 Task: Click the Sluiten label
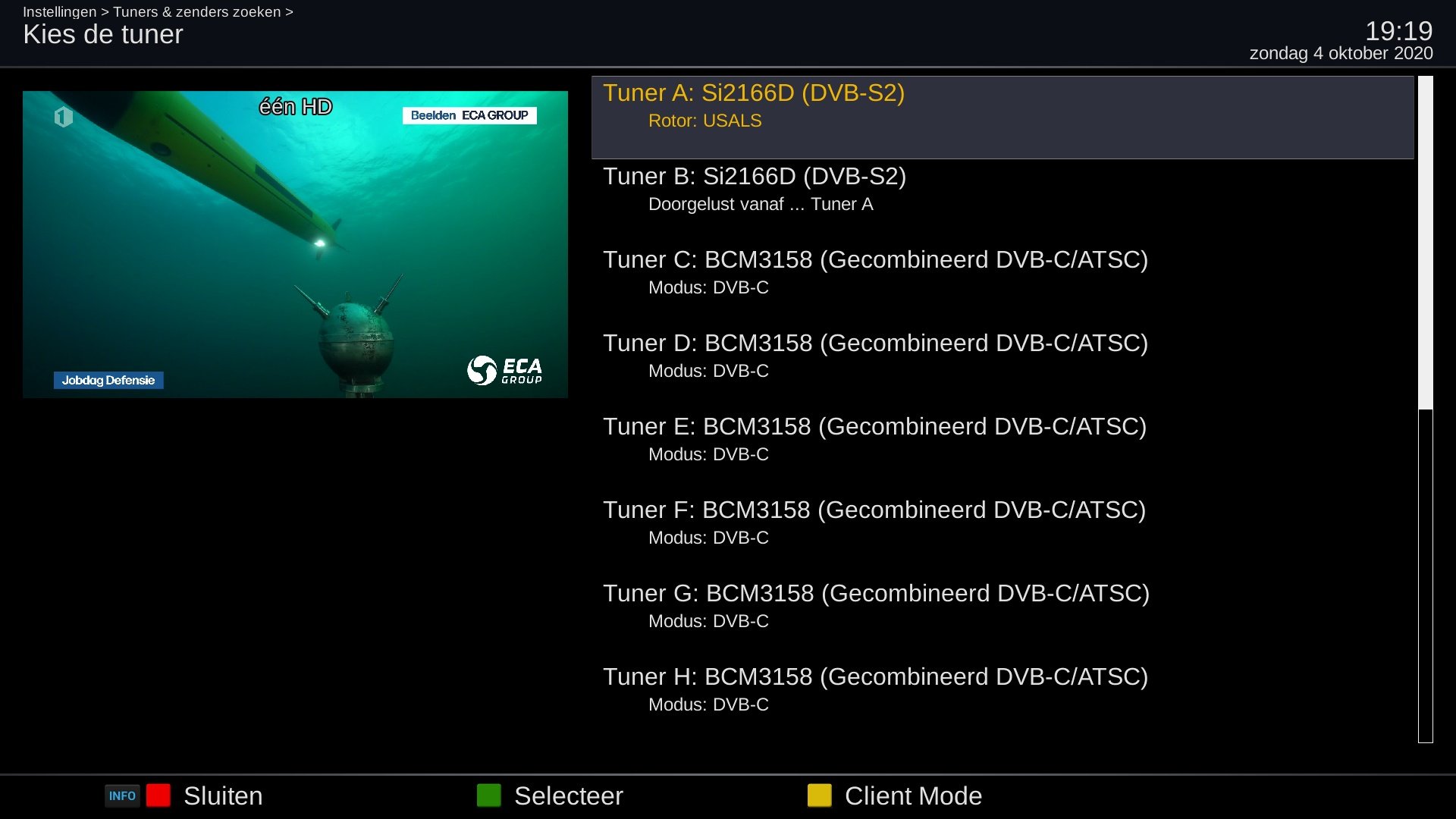[x=223, y=795]
